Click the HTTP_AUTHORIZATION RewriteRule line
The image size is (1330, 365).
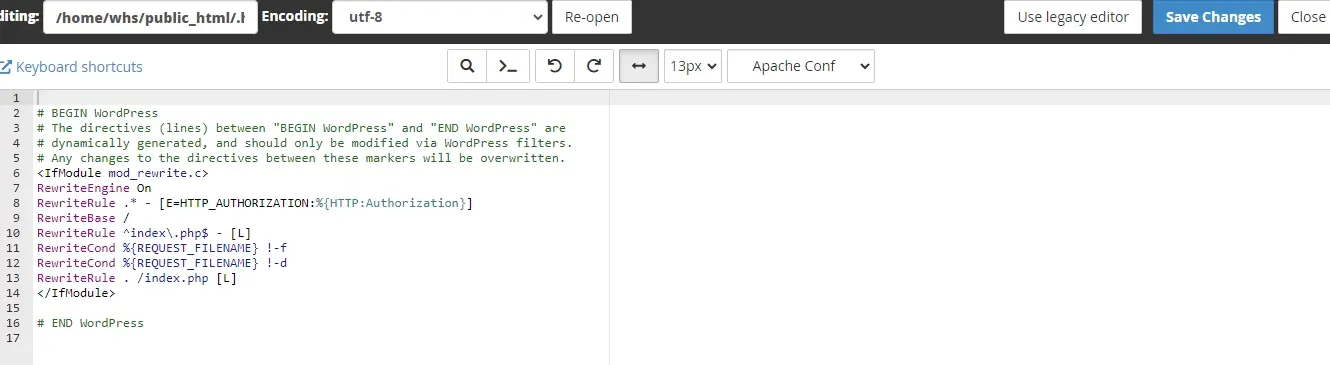coord(255,203)
